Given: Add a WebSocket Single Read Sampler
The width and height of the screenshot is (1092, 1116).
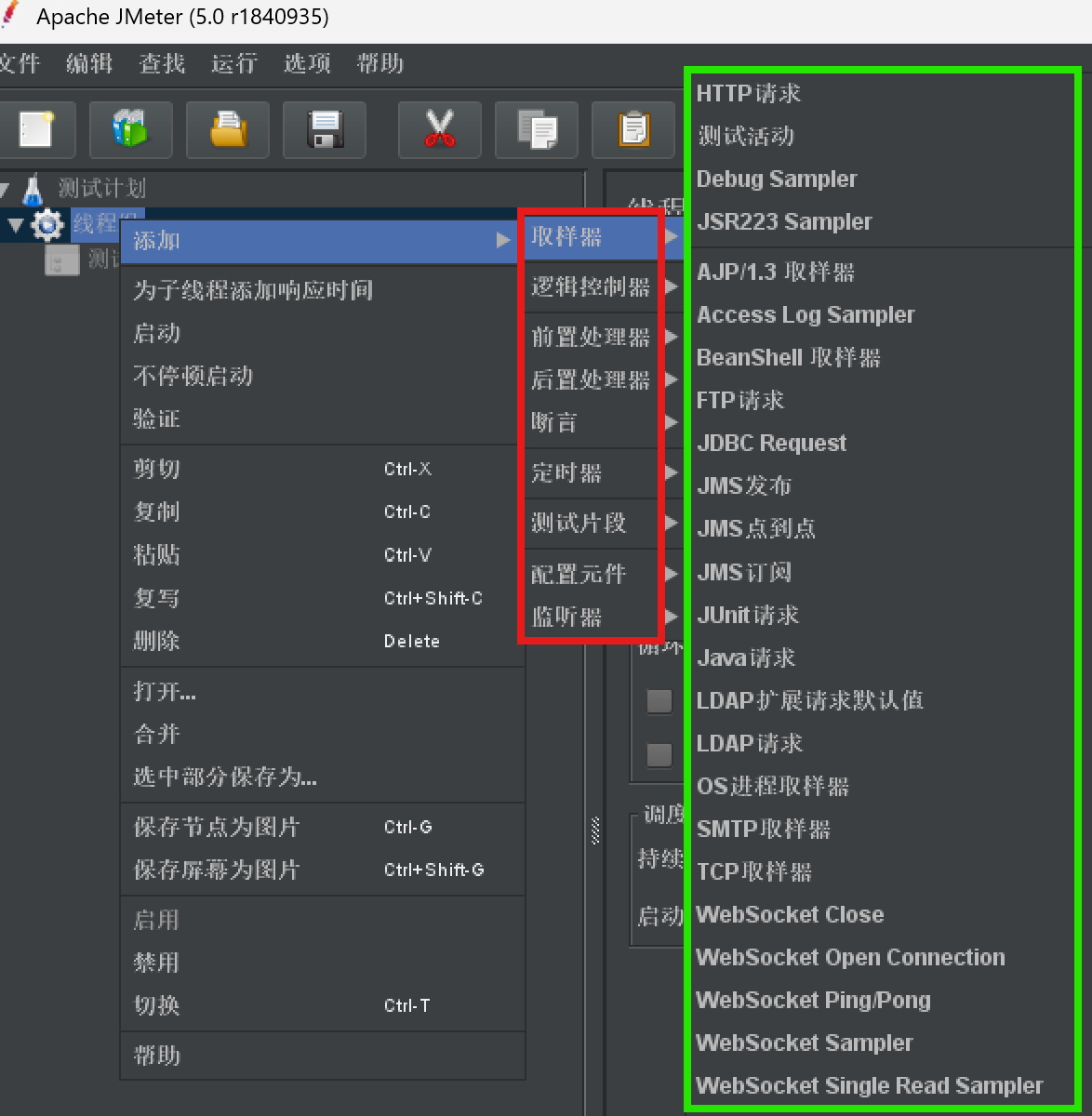Looking at the screenshot, I should pyautogui.click(x=882, y=1085).
